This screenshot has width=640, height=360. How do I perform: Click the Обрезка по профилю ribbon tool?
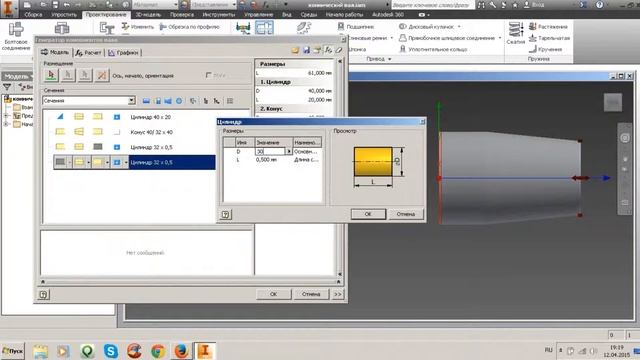(189, 27)
